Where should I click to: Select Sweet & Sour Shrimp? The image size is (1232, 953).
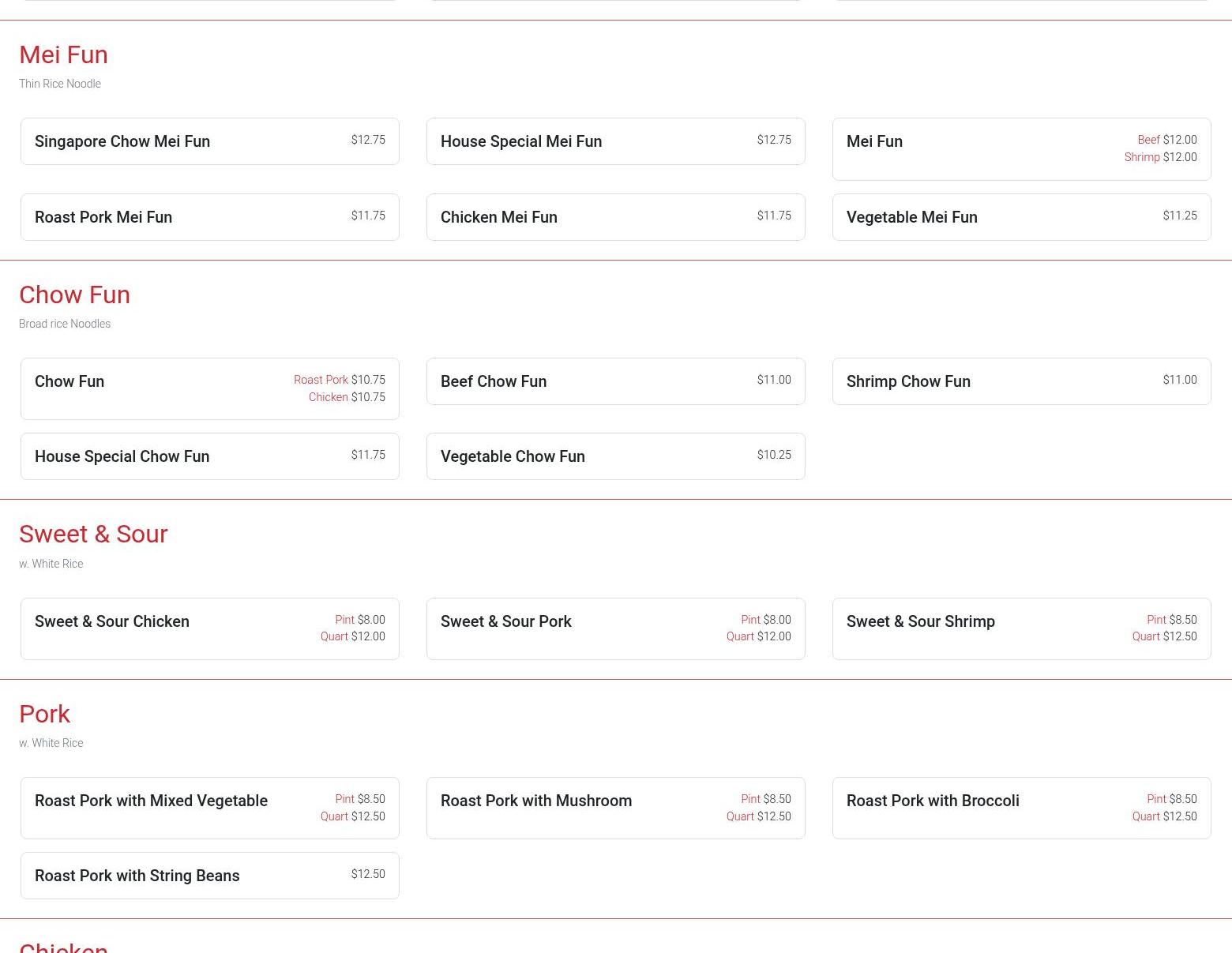1021,628
